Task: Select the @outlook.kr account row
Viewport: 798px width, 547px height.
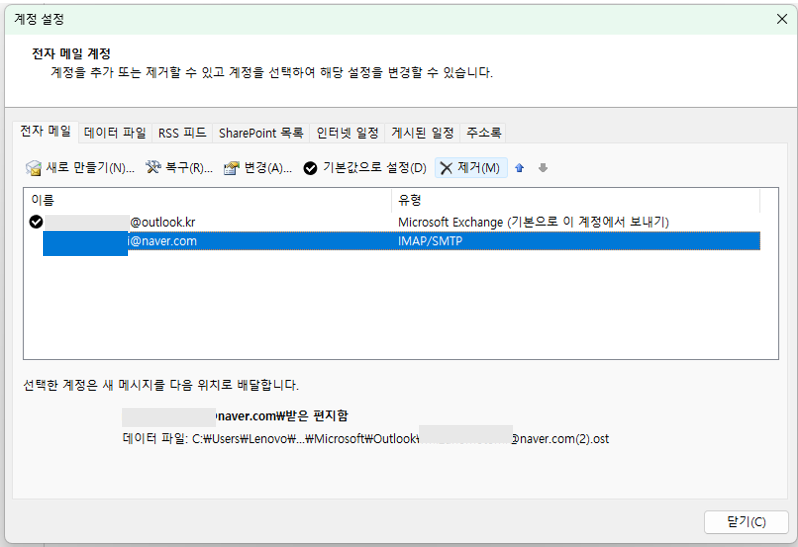Action: [394, 222]
